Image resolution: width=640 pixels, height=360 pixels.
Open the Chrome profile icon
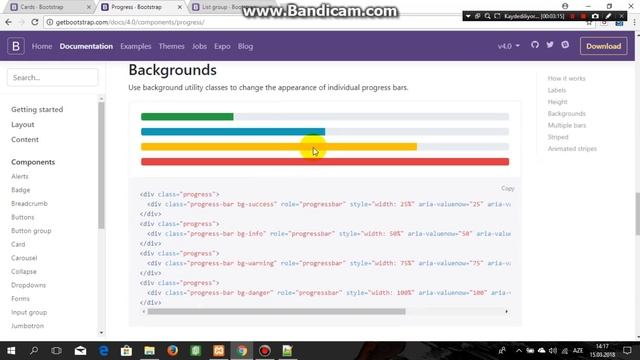pos(565,6)
